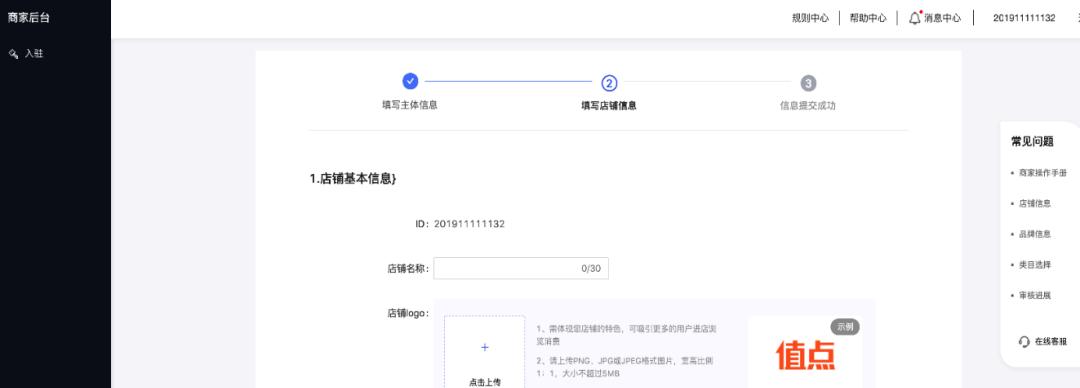
Task: Click the plus icon to upload logo
Action: pyautogui.click(x=484, y=347)
